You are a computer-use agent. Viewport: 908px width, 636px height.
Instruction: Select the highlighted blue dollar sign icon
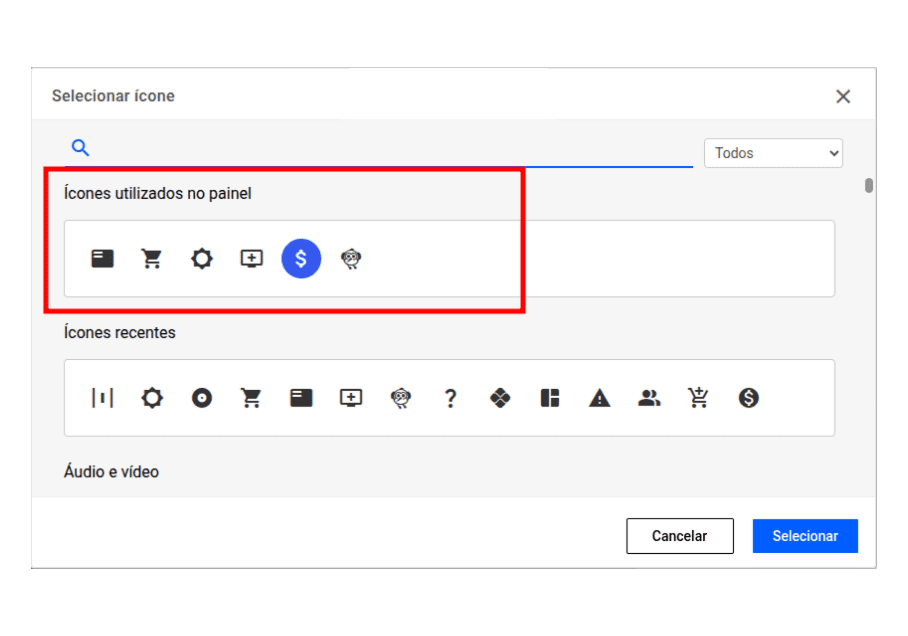tap(301, 259)
